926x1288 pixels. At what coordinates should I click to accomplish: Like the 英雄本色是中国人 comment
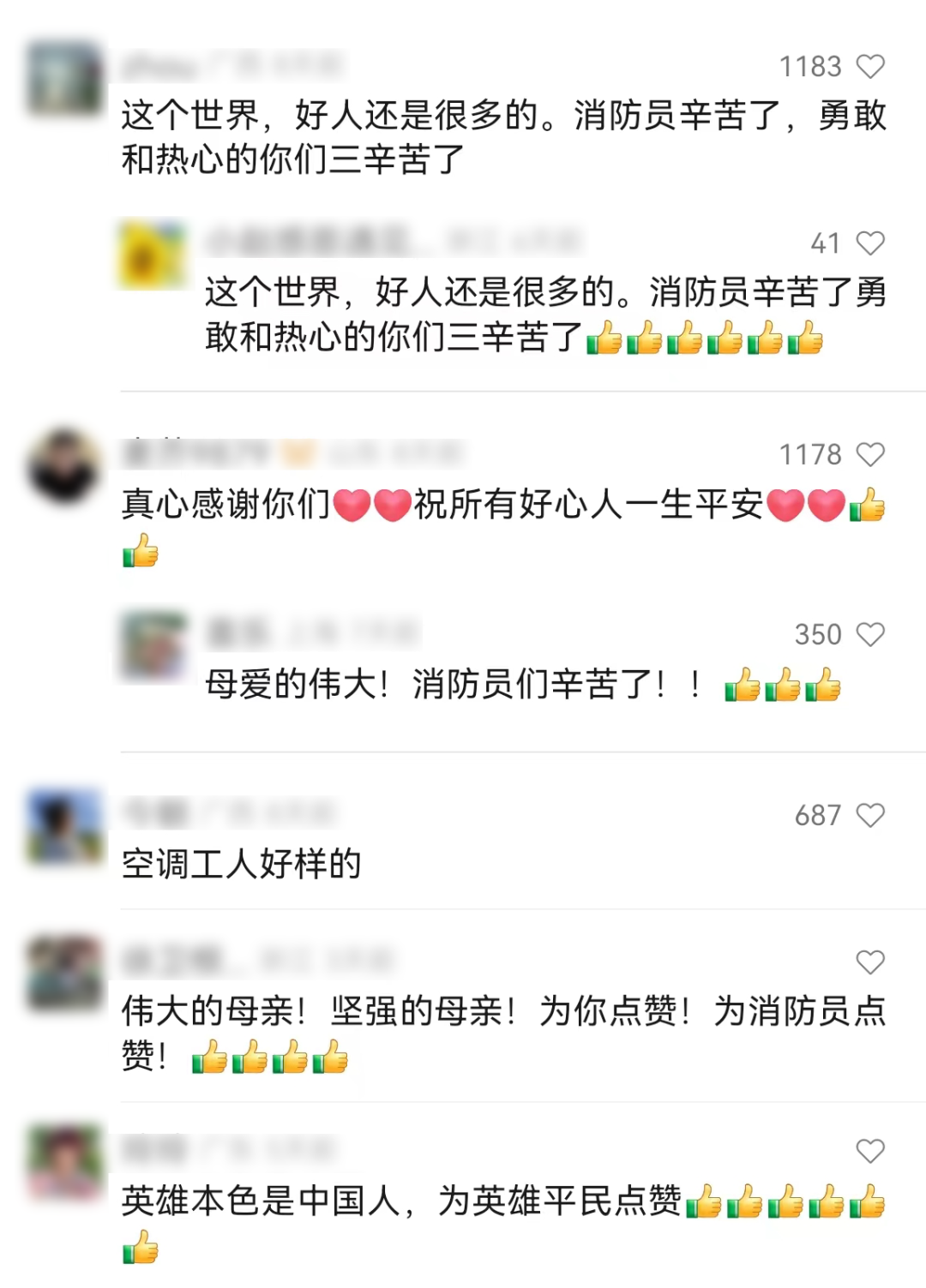870,1151
